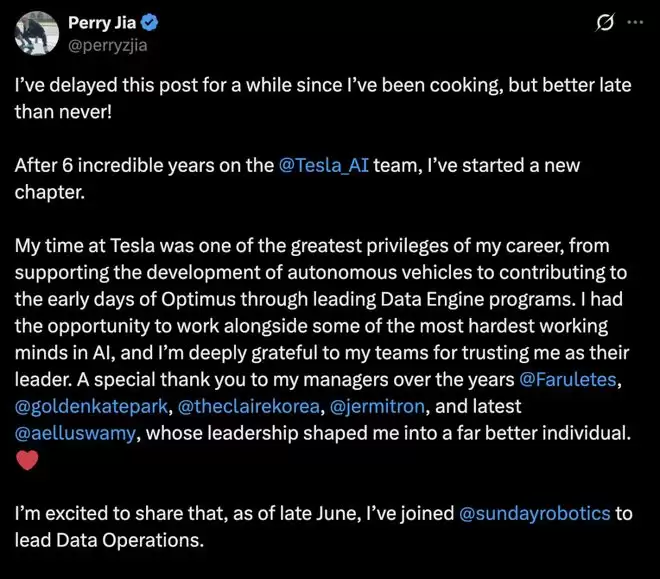Viewport: 660px width, 579px height.
Task: Click the "I've delayed this post" opening paragraph
Action: point(300,84)
